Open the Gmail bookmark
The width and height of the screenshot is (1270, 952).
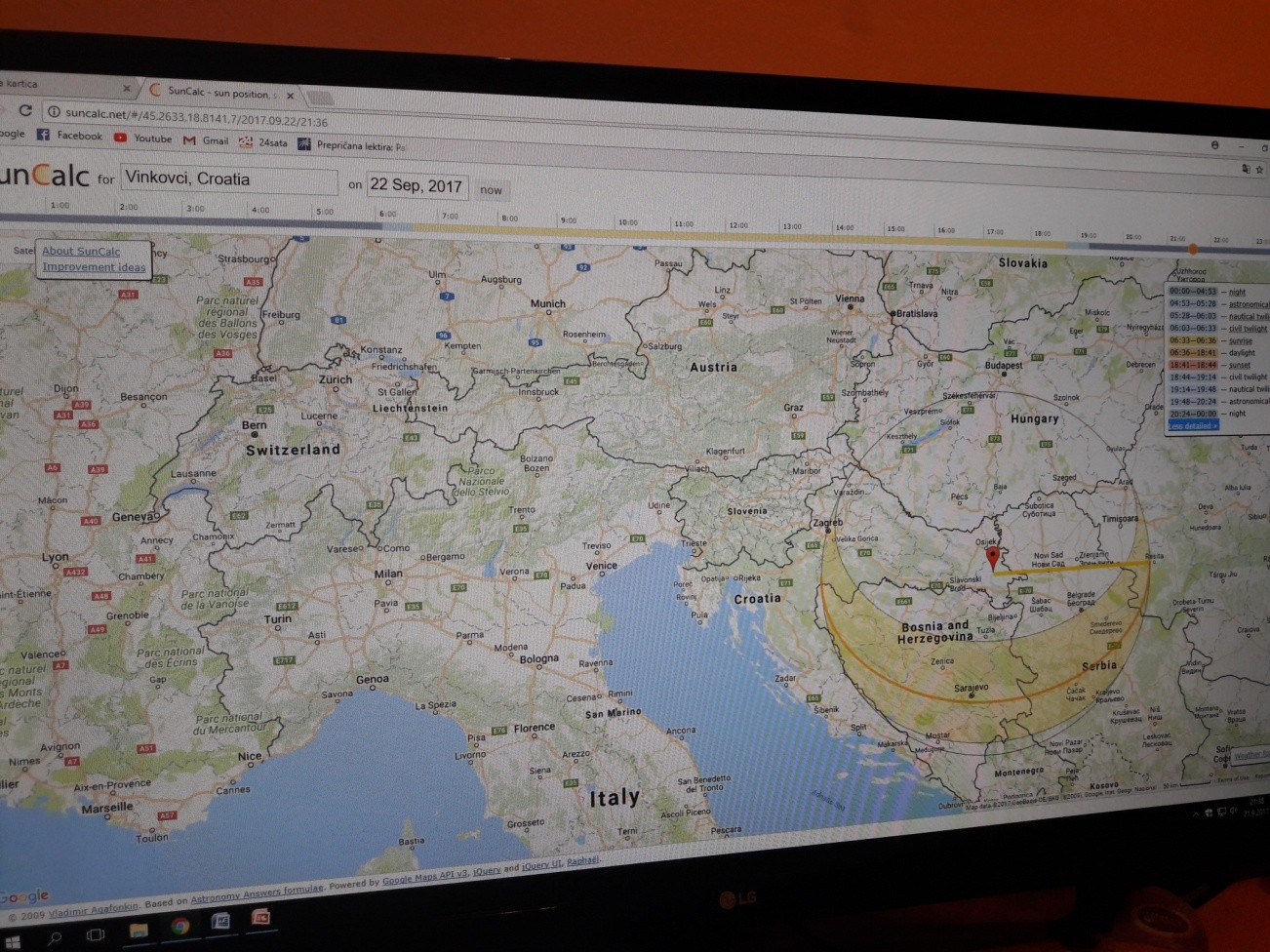(206, 140)
